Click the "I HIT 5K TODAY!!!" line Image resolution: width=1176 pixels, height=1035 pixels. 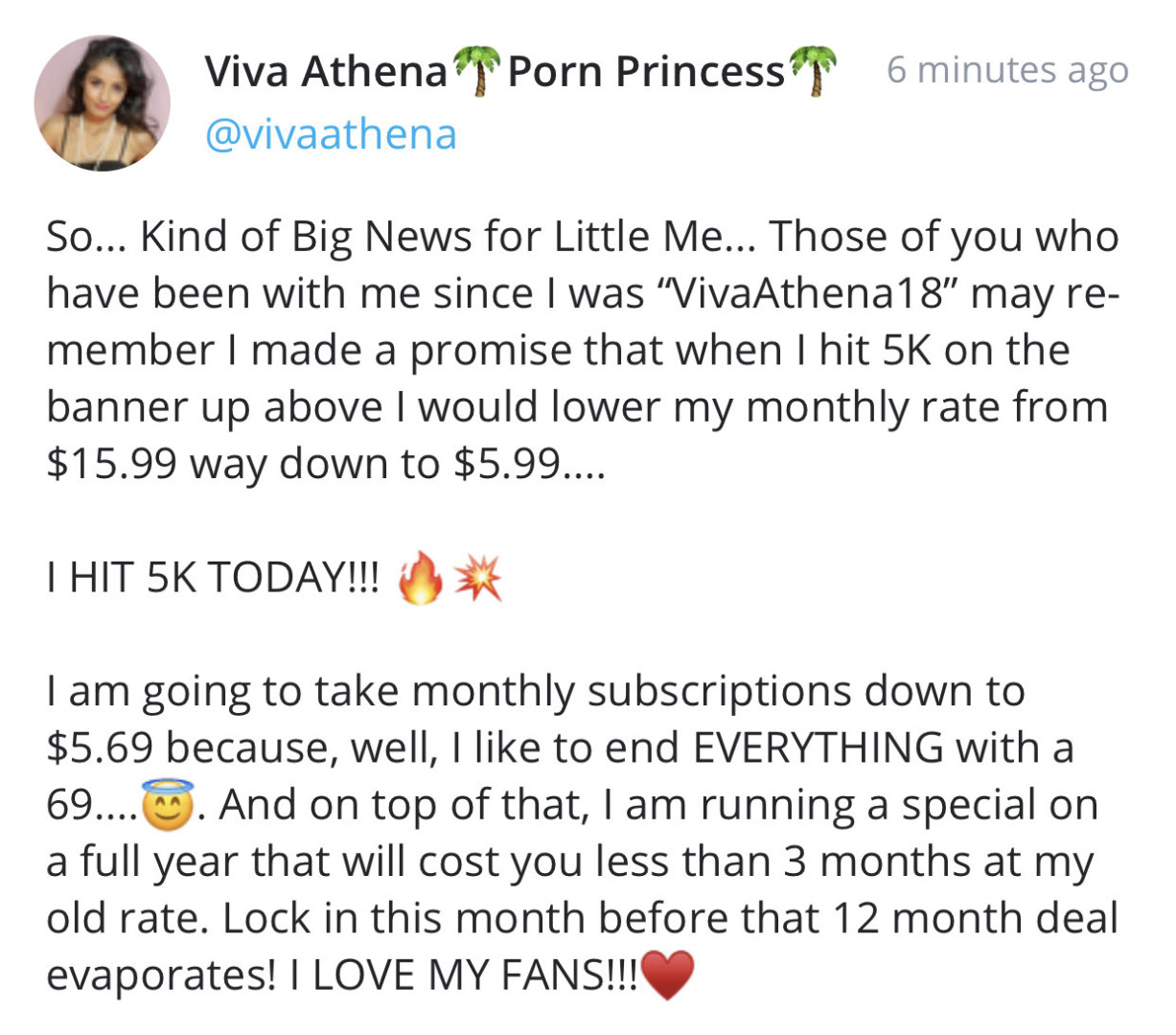[213, 578]
